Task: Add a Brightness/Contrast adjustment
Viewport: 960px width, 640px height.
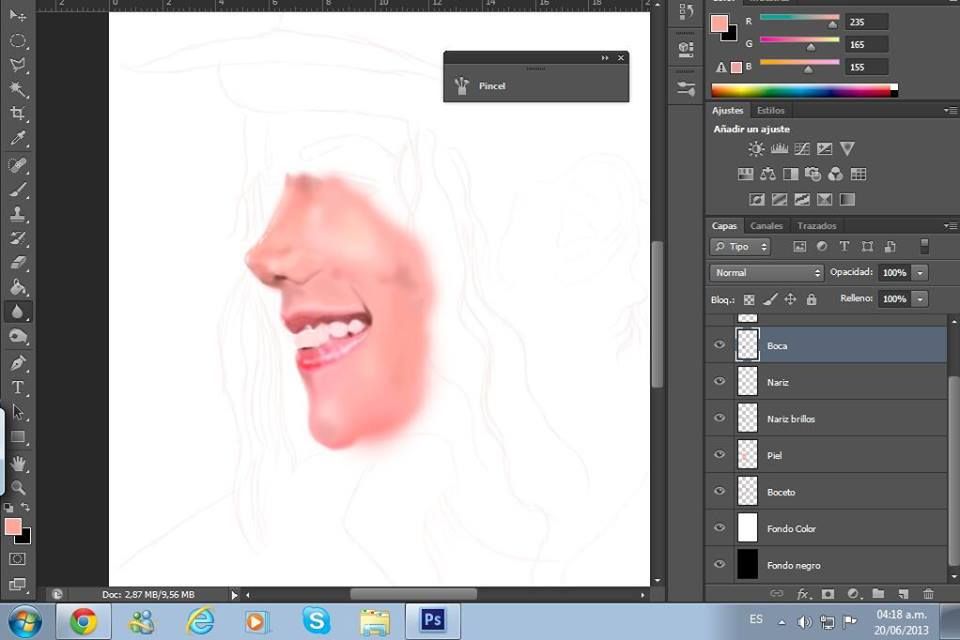Action: 756,149
